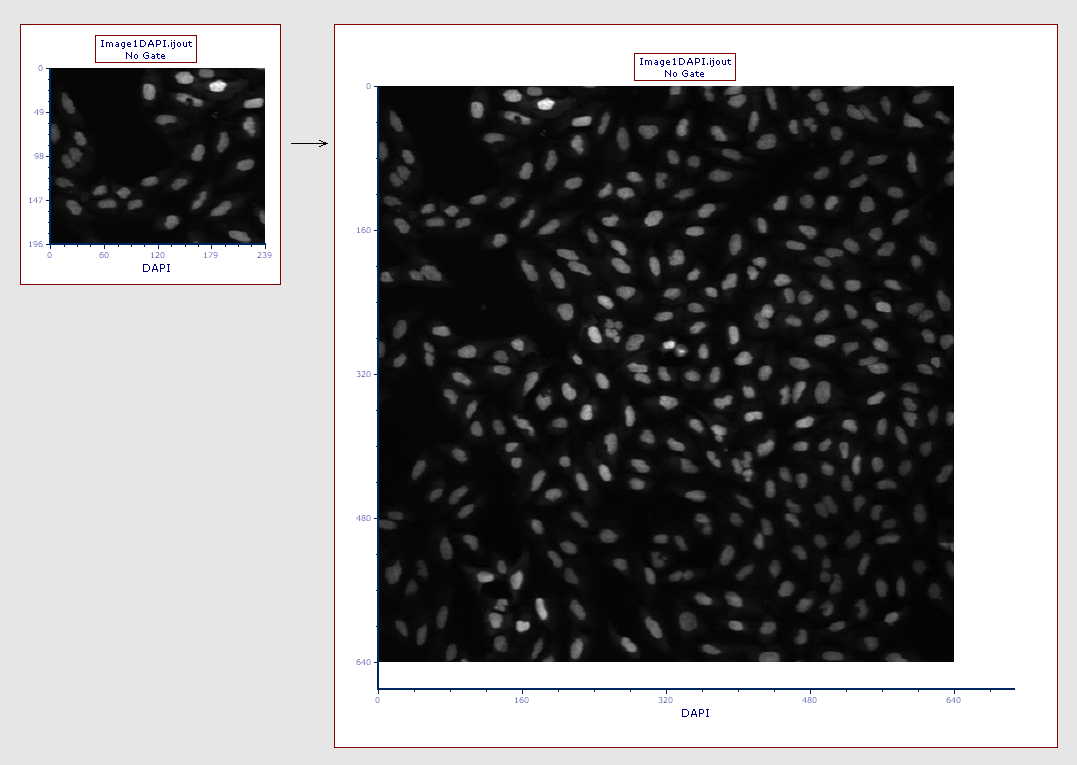1077x765 pixels.
Task: Click the 239 tick on small plot x-axis
Action: pos(264,255)
